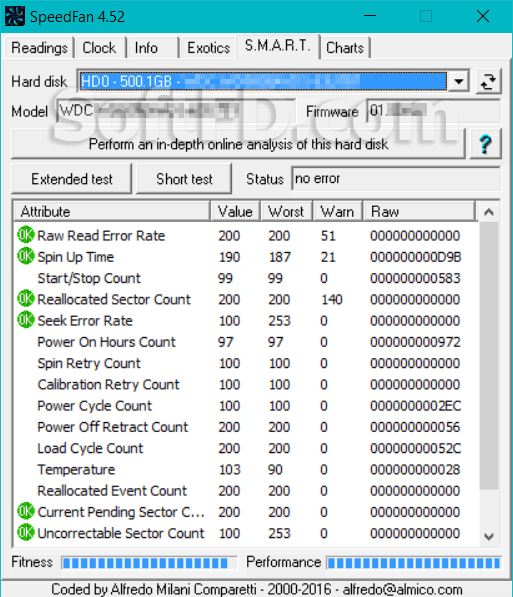
Task: Click raw value 00000000D9B
Action: click(415, 257)
